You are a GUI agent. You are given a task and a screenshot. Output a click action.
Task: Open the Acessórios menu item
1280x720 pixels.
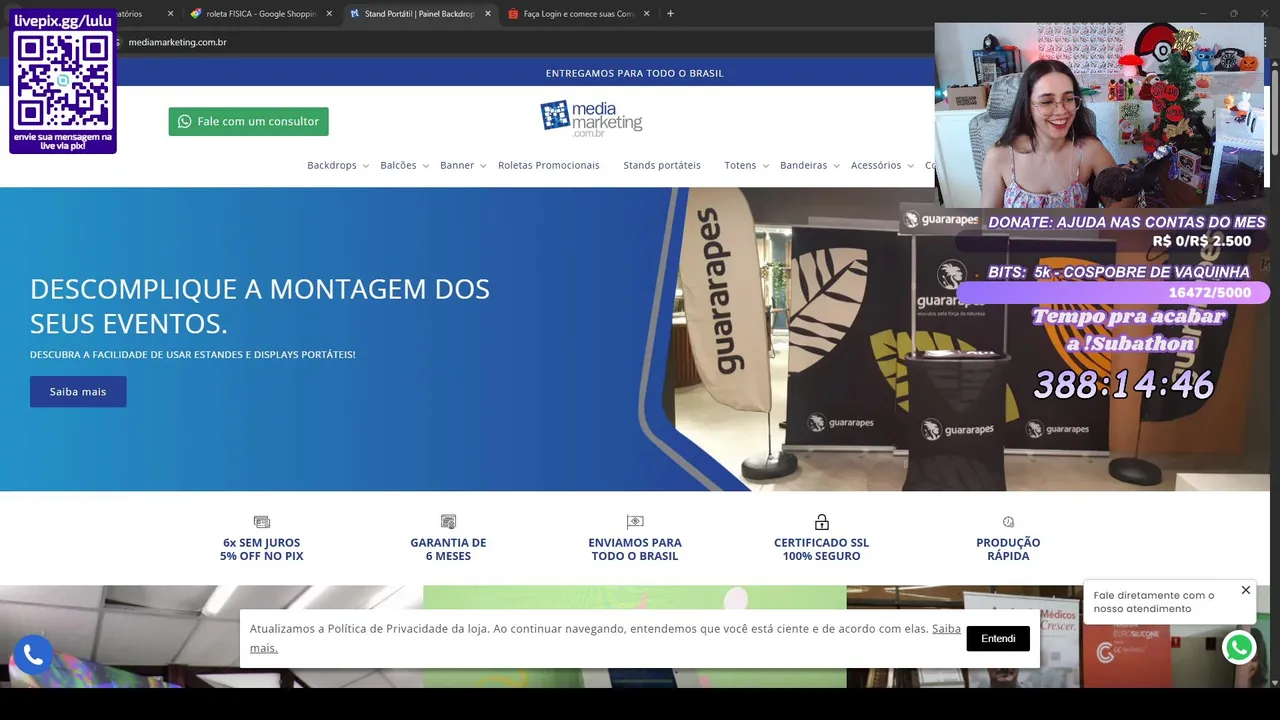[x=876, y=165]
